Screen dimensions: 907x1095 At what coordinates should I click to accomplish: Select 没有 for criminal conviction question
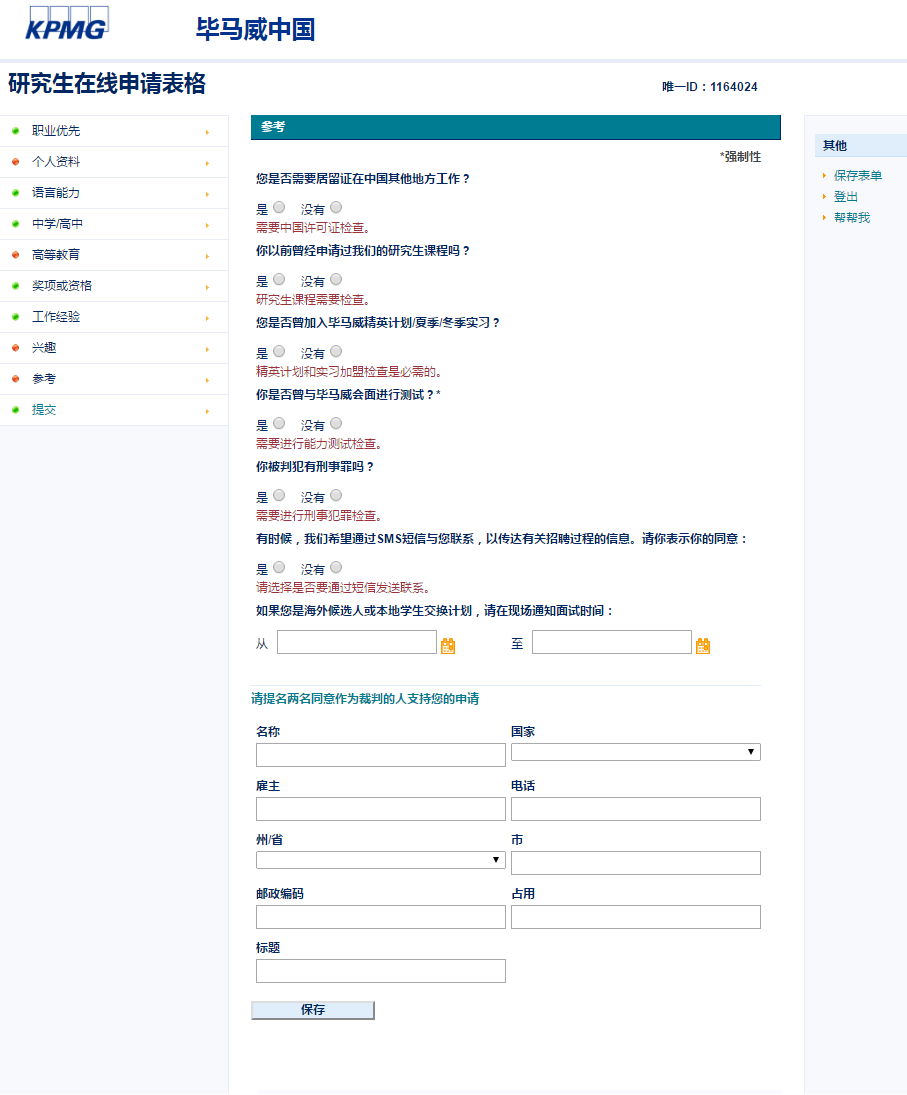tap(337, 495)
